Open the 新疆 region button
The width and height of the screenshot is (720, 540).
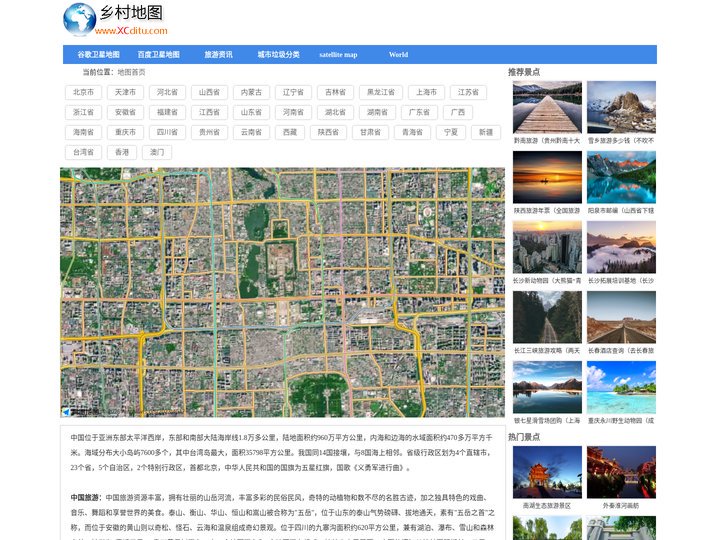pyautogui.click(x=486, y=132)
